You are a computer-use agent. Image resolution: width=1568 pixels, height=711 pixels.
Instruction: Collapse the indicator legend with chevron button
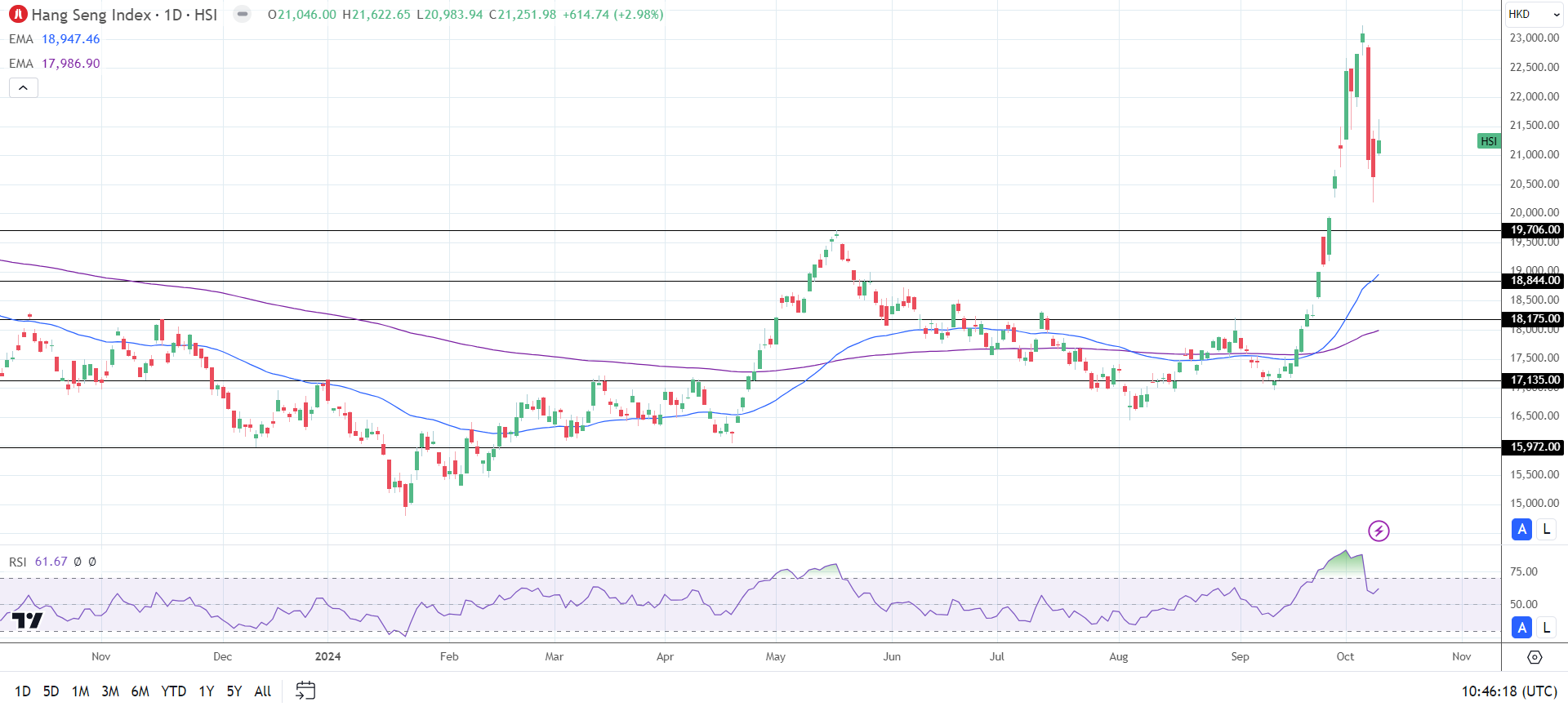click(24, 87)
